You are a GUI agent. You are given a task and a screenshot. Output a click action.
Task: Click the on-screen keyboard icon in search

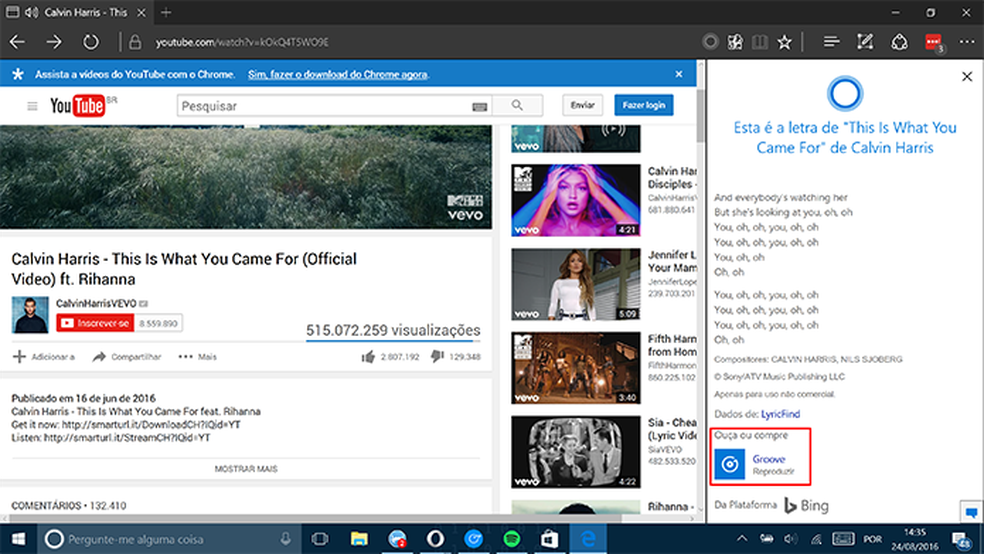click(479, 107)
